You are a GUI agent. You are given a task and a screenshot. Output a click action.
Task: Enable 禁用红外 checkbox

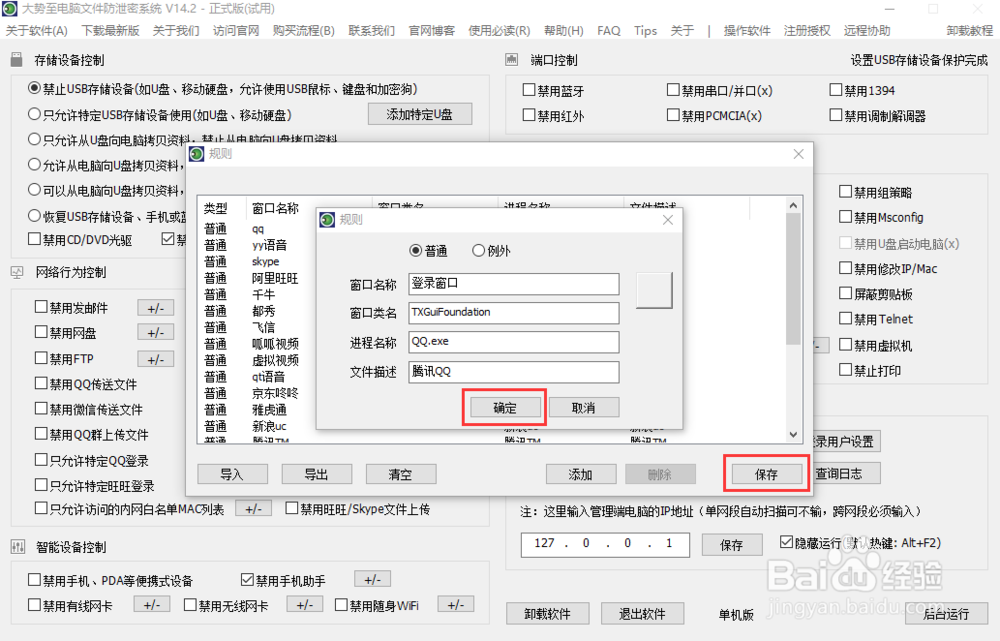(529, 115)
